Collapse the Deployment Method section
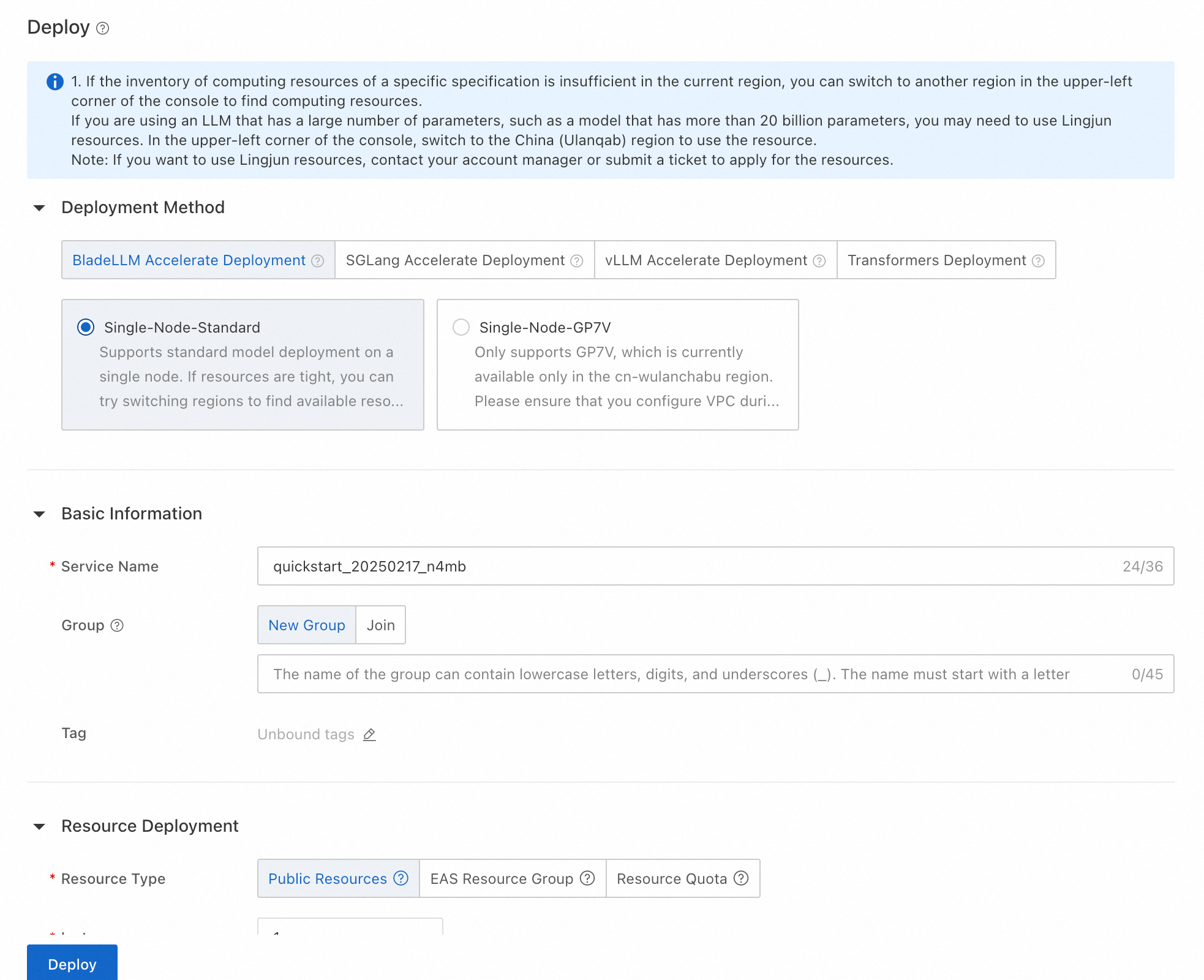Screen dimensions: 1204x980 (39, 208)
